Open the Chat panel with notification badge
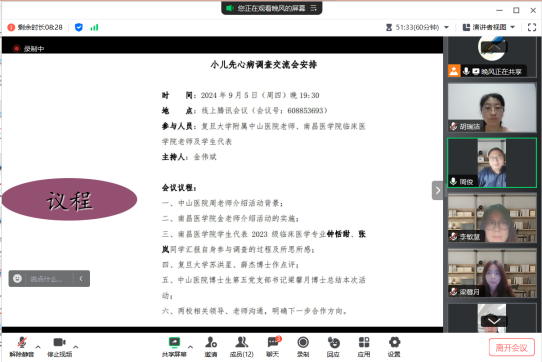 click(x=273, y=347)
